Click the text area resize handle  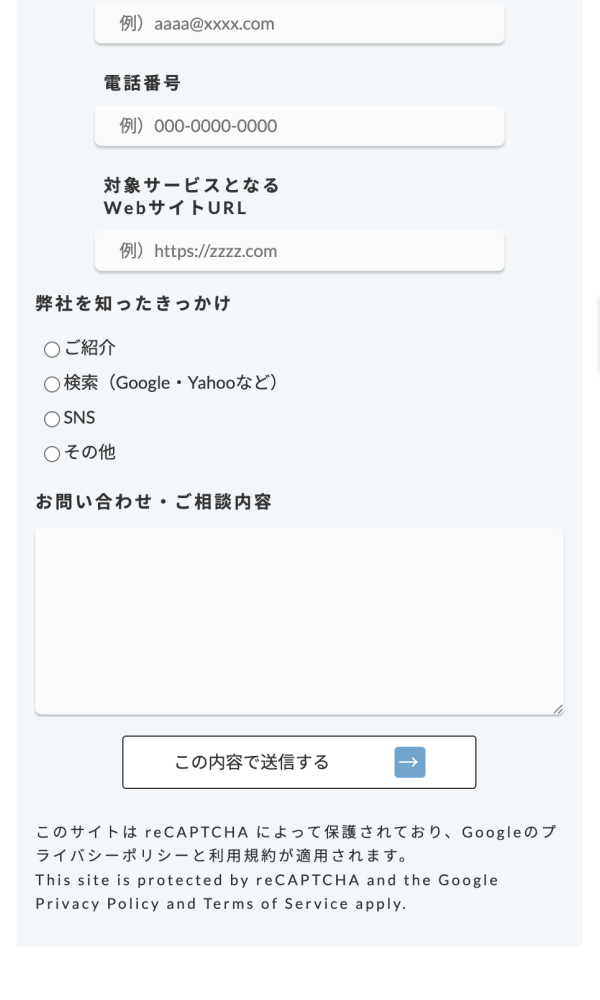point(557,708)
